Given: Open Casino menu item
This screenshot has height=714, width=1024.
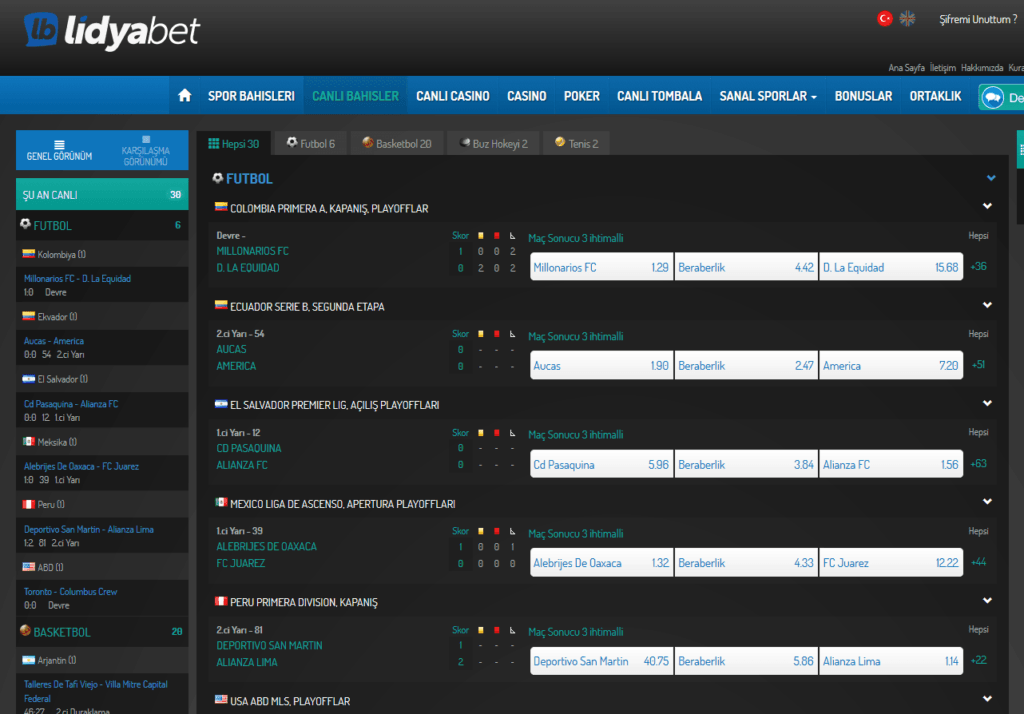Looking at the screenshot, I should (x=526, y=96).
